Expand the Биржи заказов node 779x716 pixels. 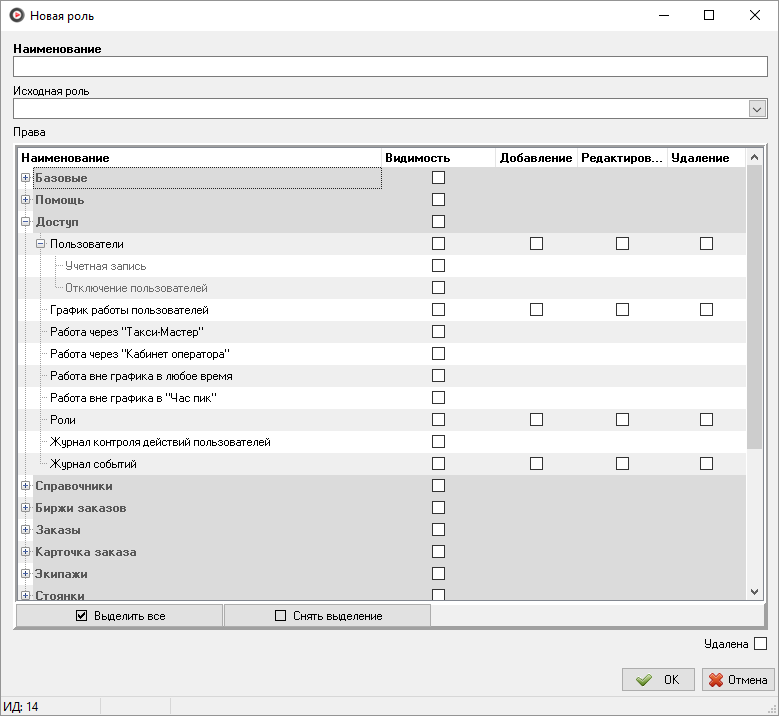26,508
